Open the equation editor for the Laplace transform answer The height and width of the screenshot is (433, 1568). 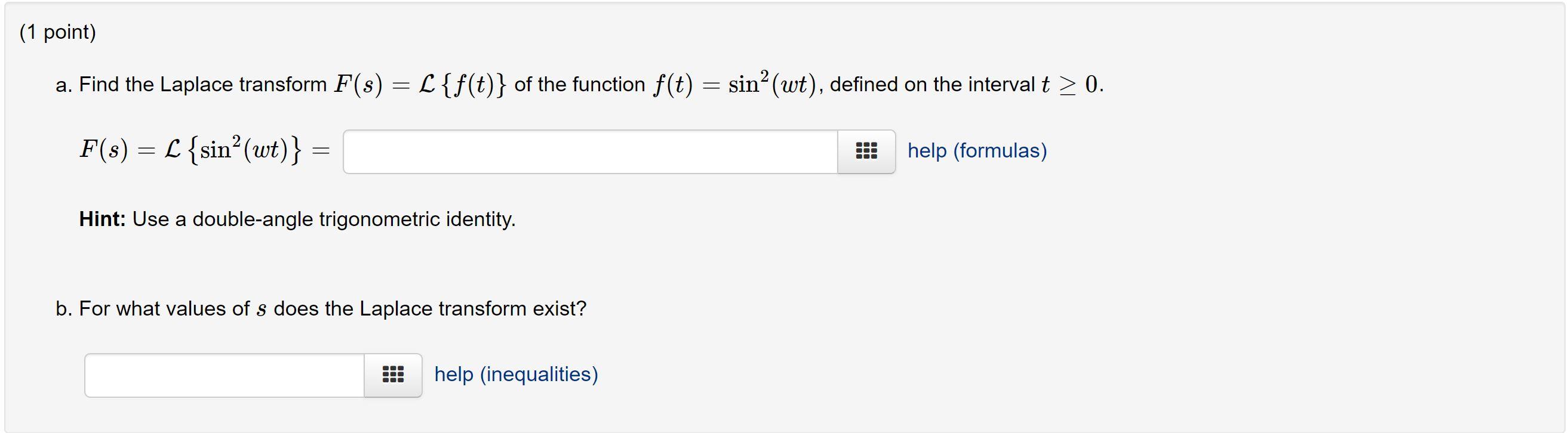866,151
